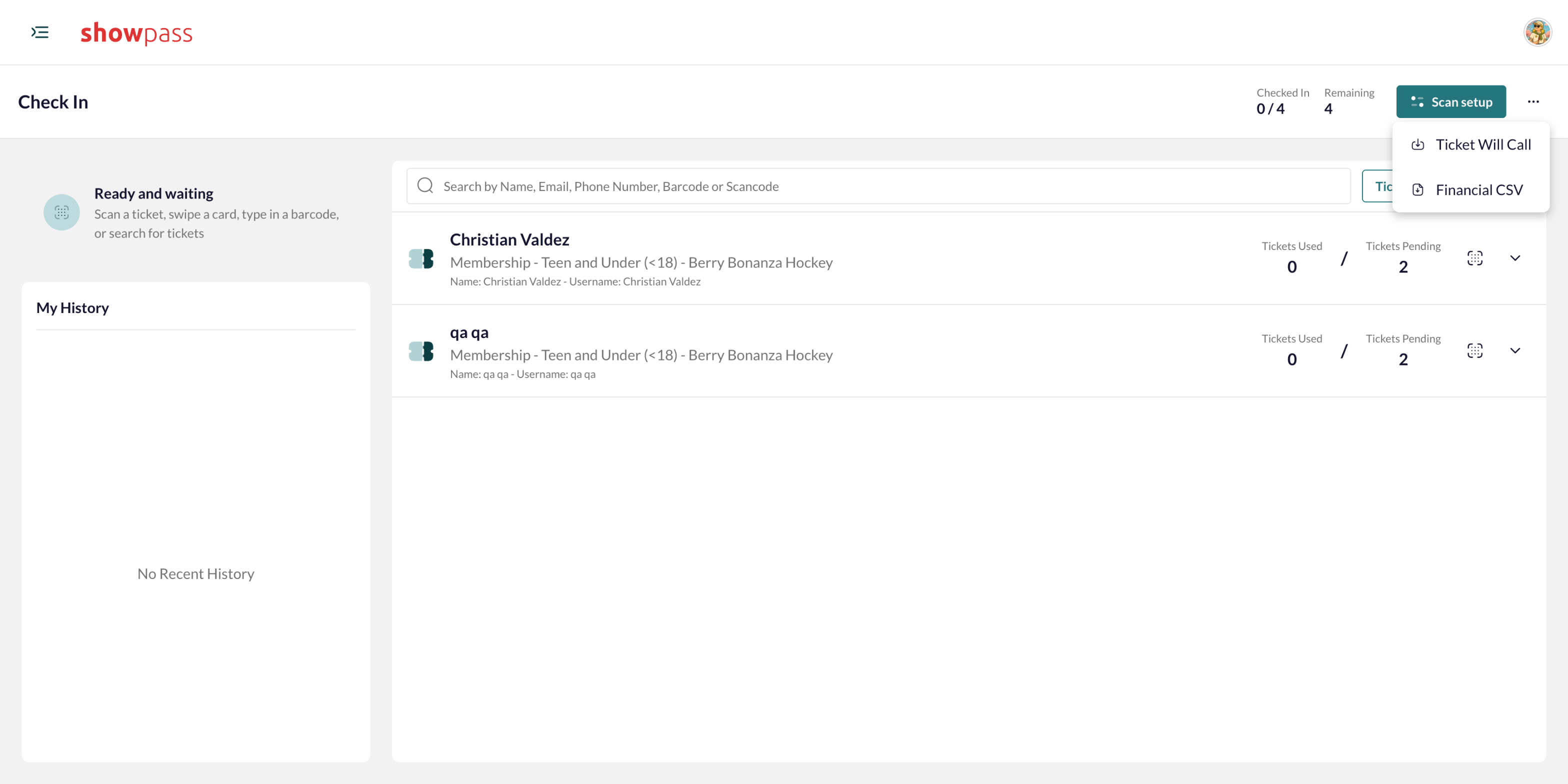Click the Remaining 4 counter

click(1349, 101)
